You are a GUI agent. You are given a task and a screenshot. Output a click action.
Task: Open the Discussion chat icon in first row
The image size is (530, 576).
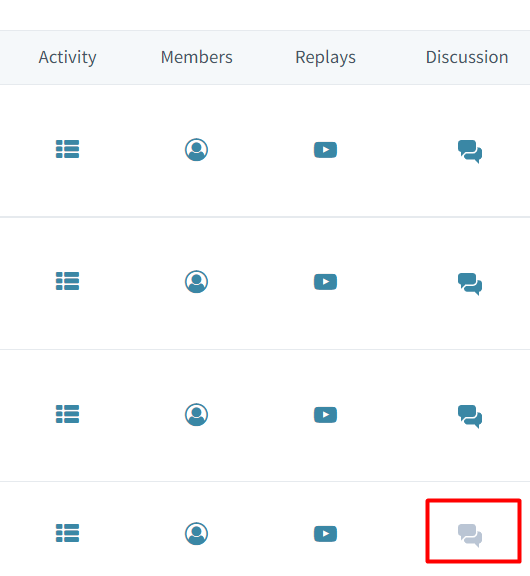(x=470, y=151)
